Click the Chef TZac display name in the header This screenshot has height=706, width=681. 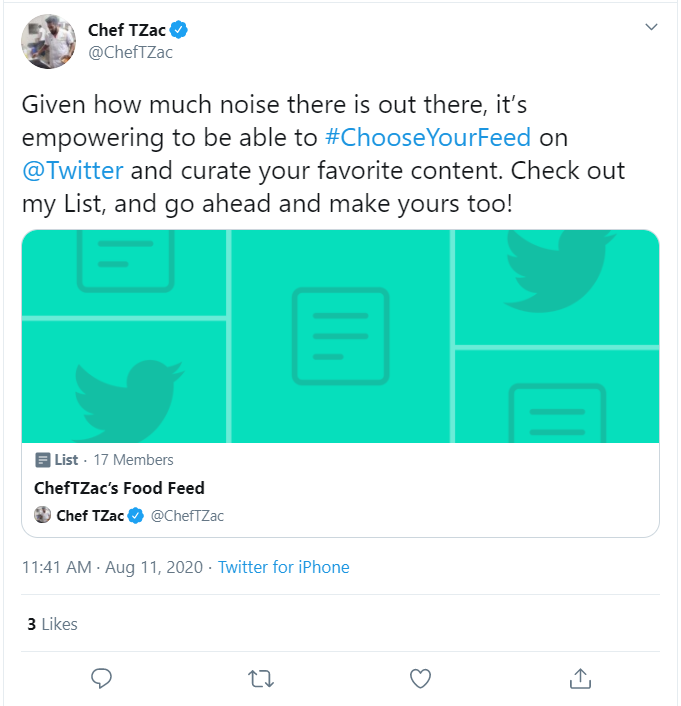(x=126, y=30)
